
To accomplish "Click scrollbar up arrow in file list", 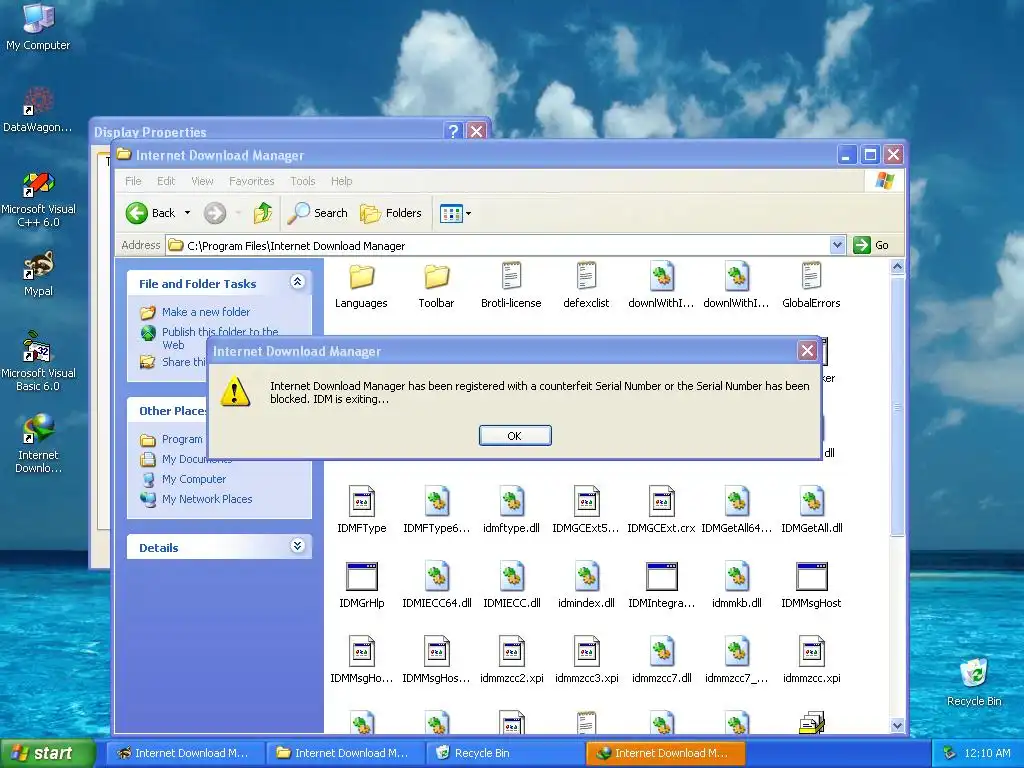I will point(897,266).
